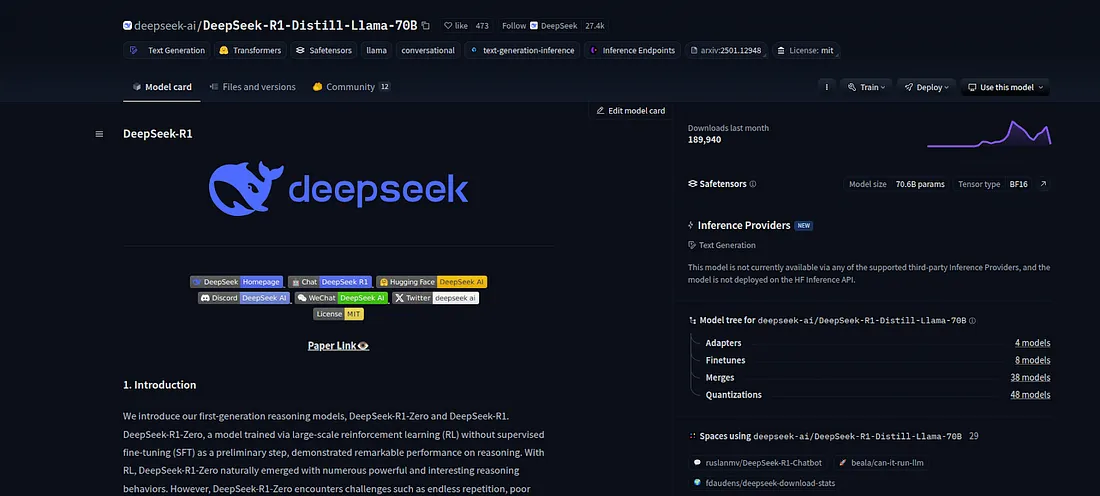Image resolution: width=1100 pixels, height=496 pixels.
Task: Click the downloads trend sparkline chart
Action: [x=988, y=133]
